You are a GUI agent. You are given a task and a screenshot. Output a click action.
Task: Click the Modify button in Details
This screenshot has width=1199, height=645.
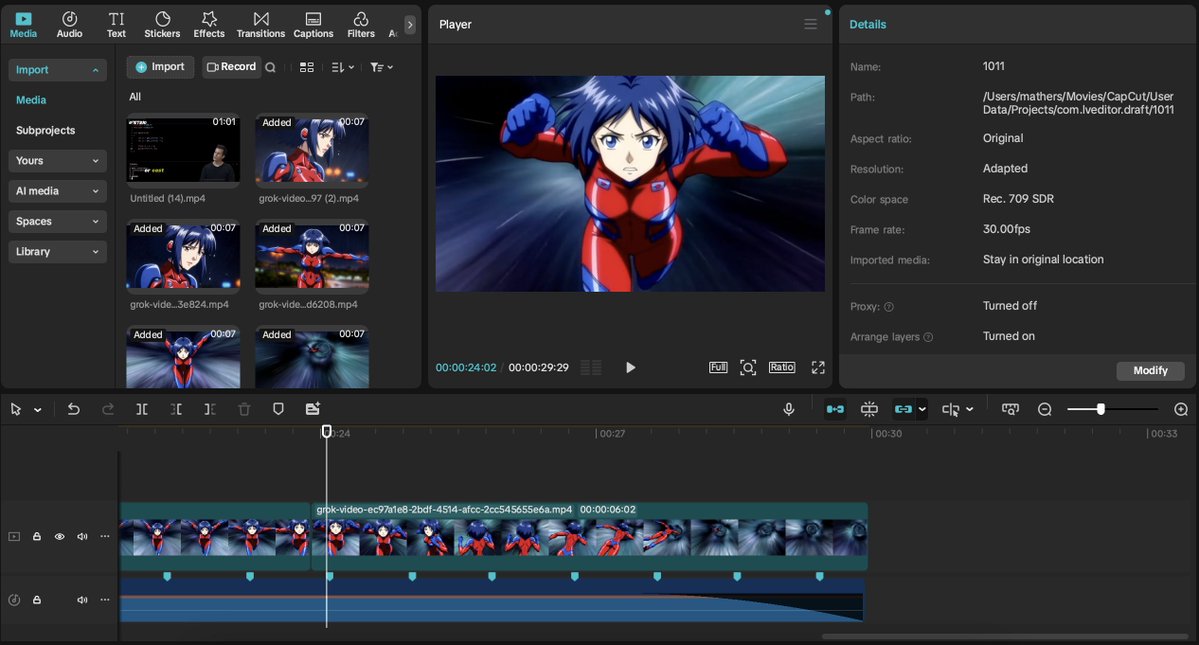click(x=1150, y=371)
